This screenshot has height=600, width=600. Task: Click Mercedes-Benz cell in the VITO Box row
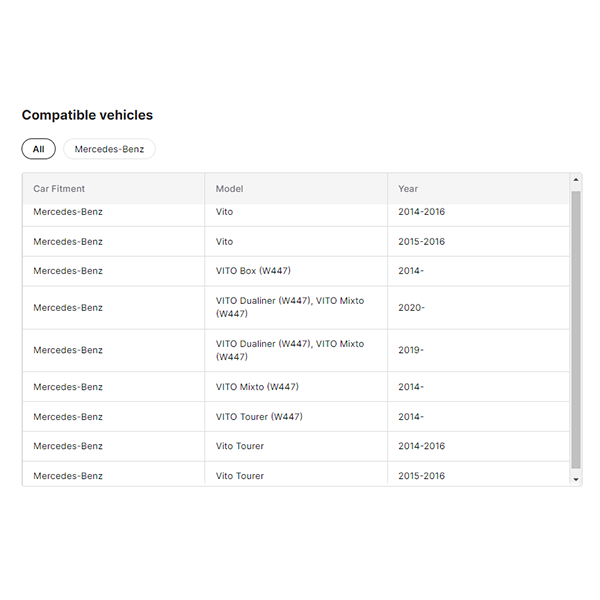point(68,271)
